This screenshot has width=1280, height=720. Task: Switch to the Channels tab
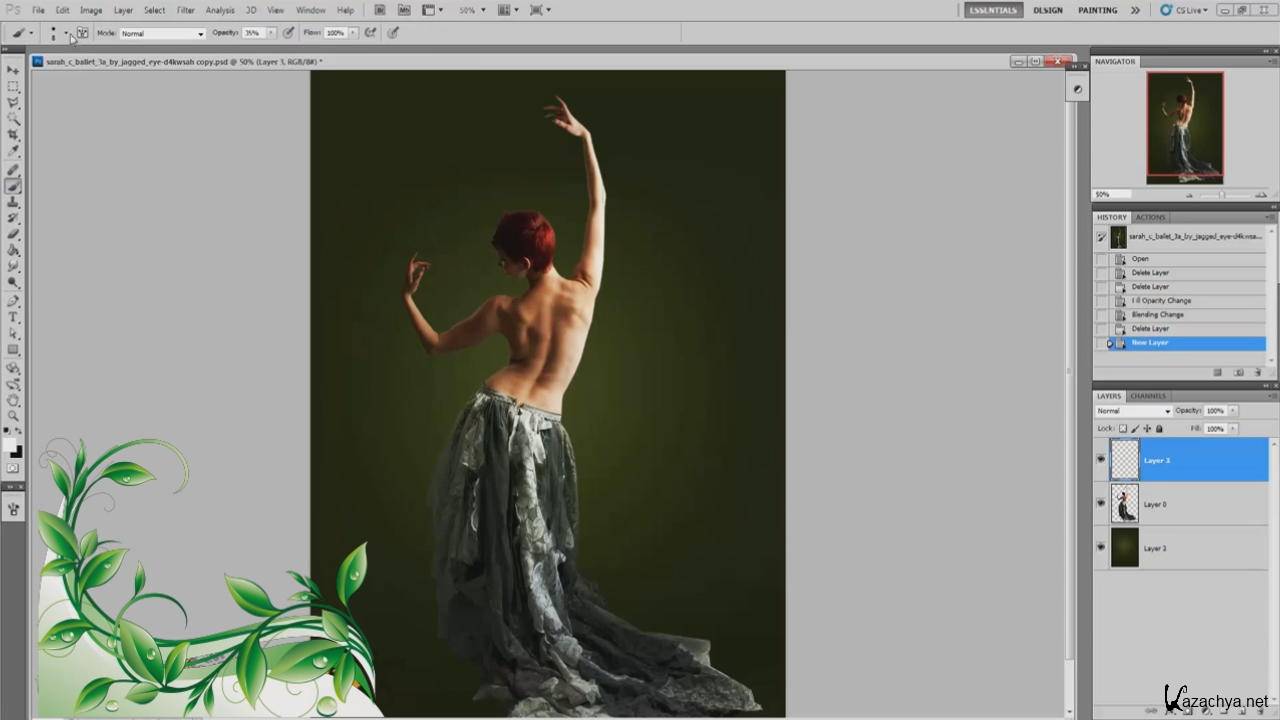click(x=1148, y=396)
